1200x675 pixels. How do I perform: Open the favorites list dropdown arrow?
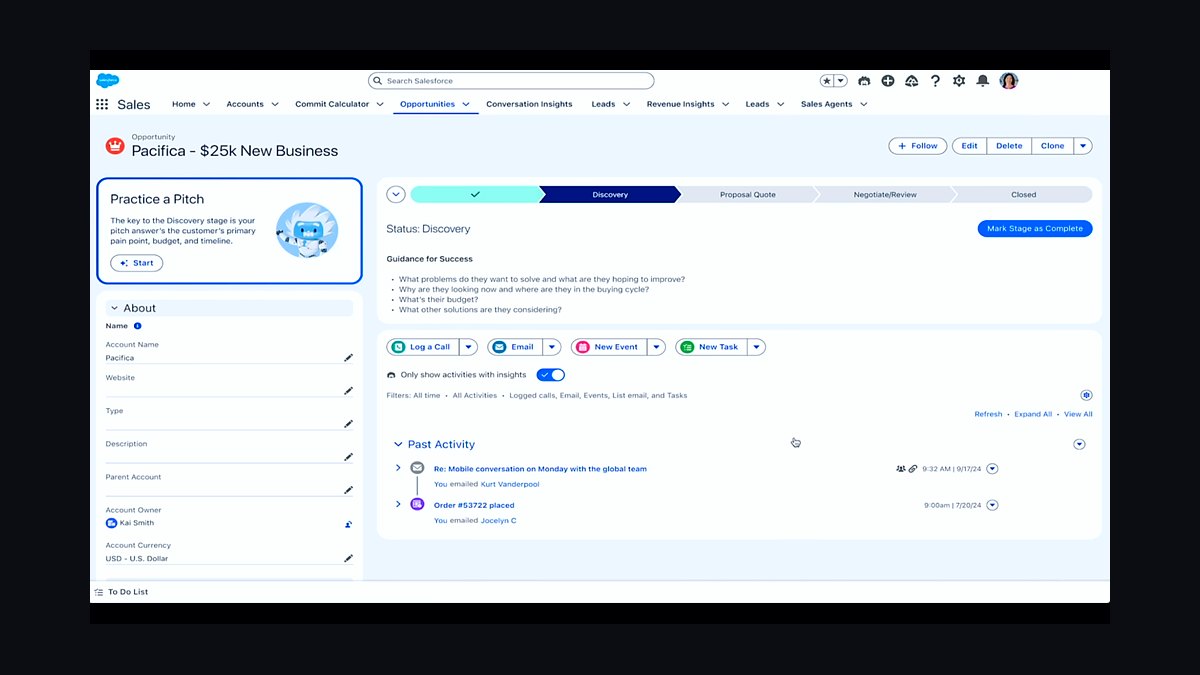841,81
